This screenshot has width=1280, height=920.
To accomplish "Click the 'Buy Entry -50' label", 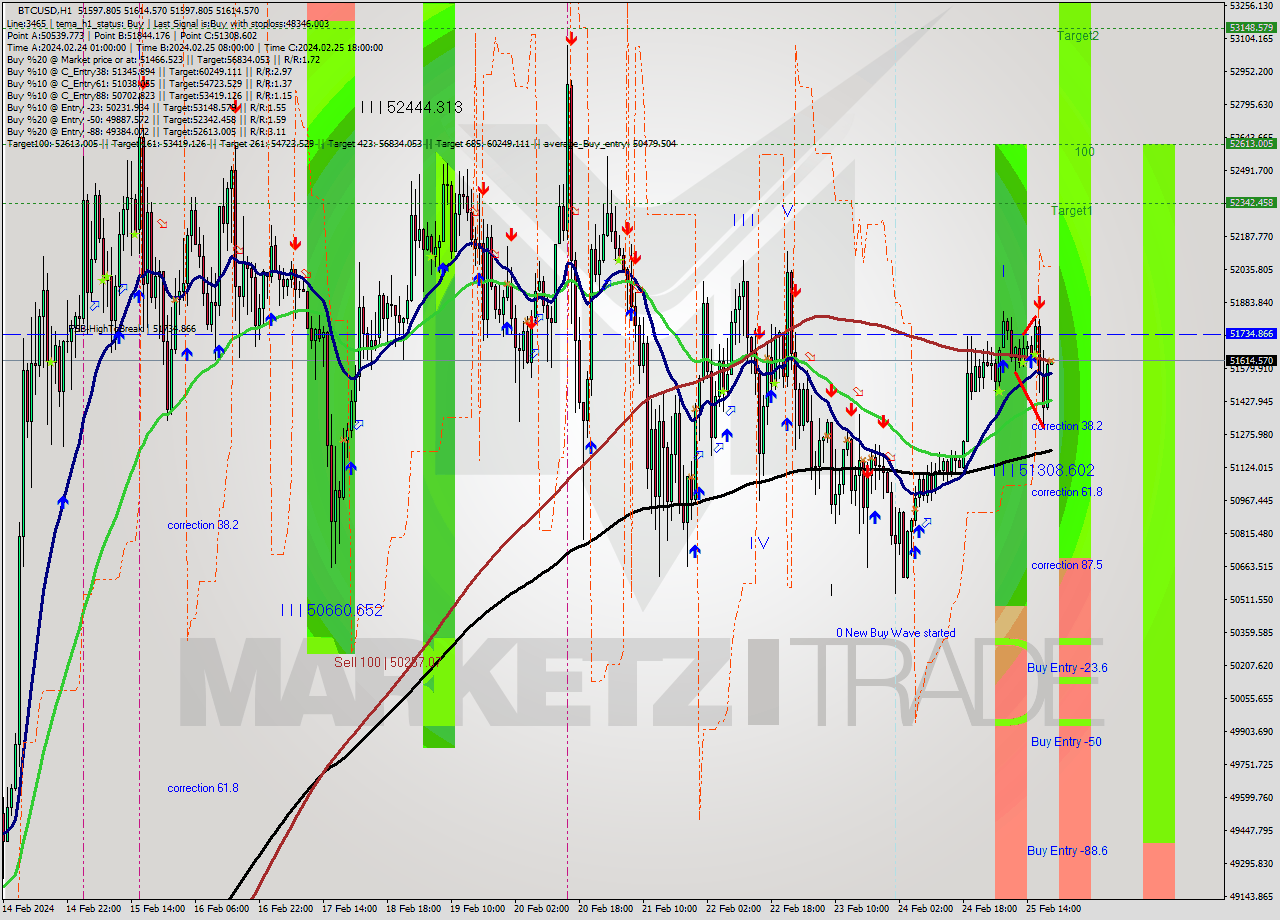I will click(x=1066, y=742).
